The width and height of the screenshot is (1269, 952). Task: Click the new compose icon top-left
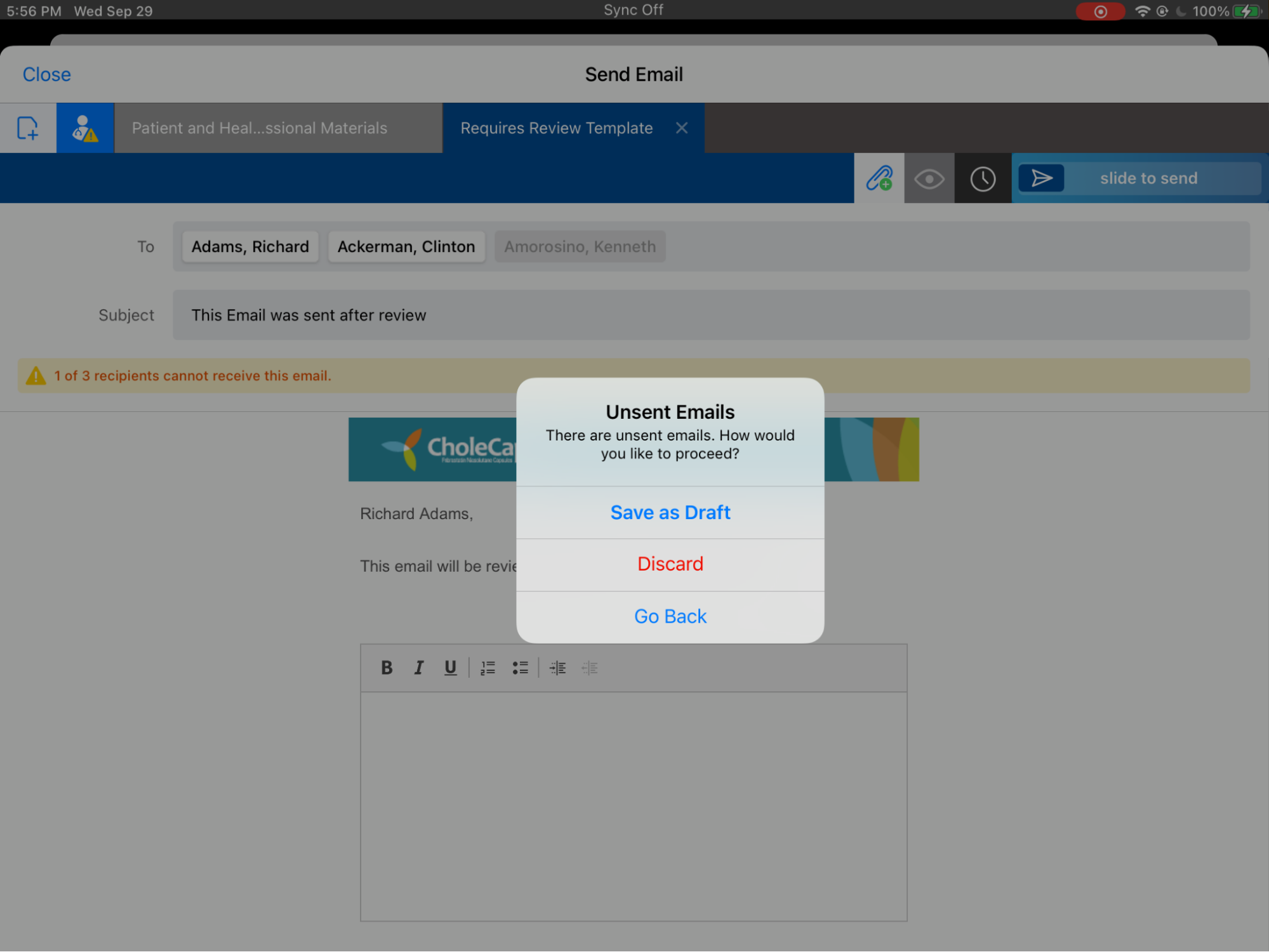pyautogui.click(x=27, y=128)
